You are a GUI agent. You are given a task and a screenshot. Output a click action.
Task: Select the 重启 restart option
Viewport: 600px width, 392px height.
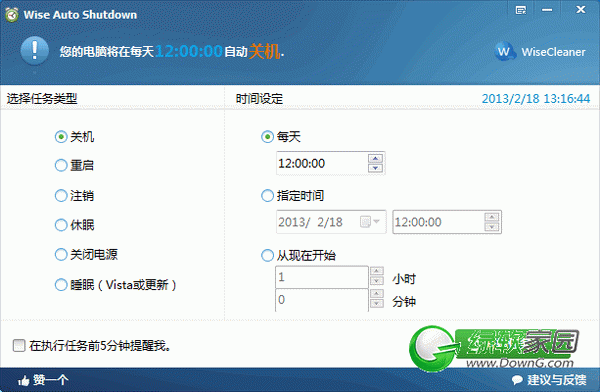(x=61, y=165)
